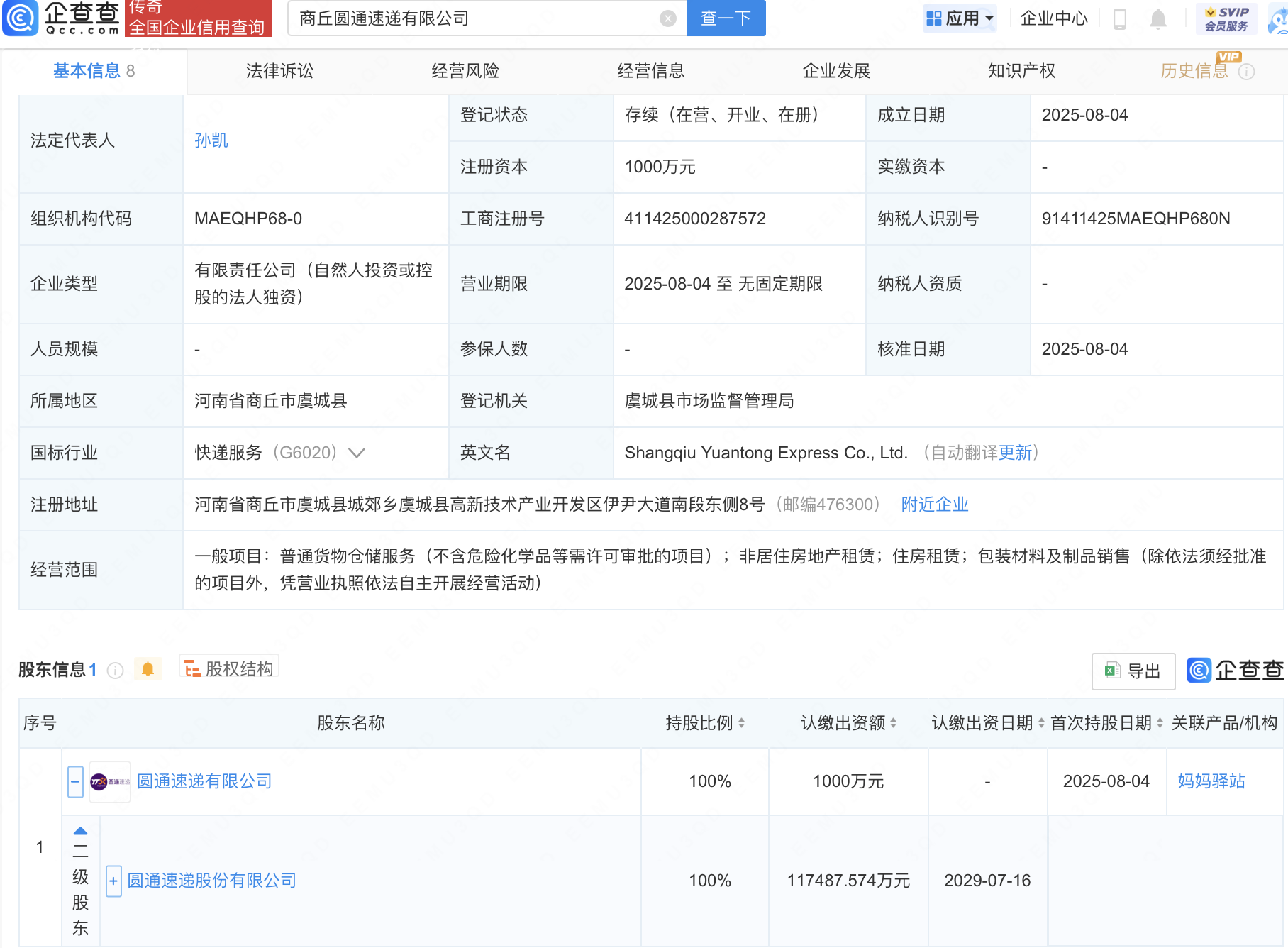Switch to the 历史信息 VIP tab
The height and width of the screenshot is (948, 1288).
point(1194,71)
